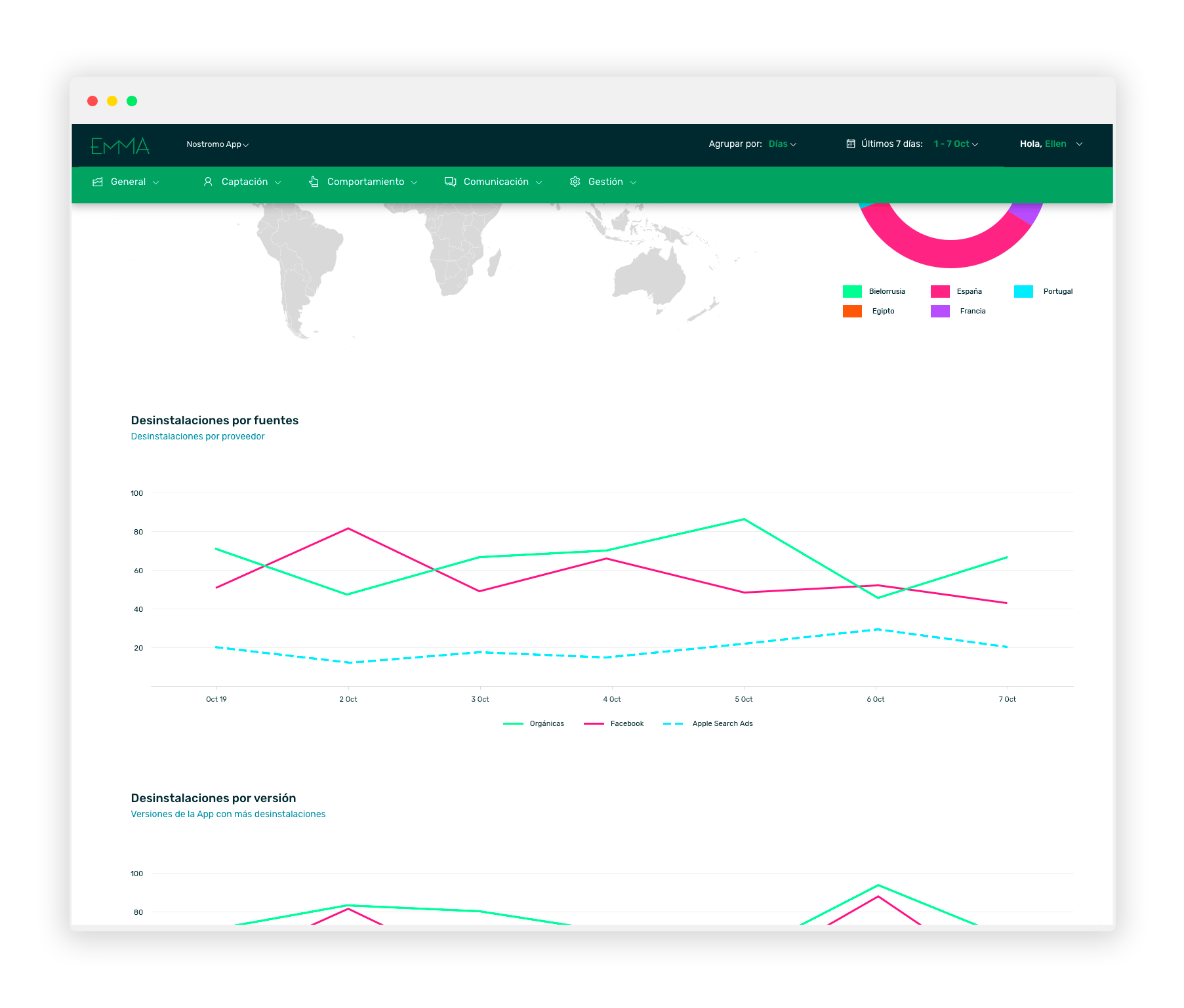Toggle Francia in the donut legend
Image resolution: width=1184 pixels, height=1008 pixels.
(958, 311)
